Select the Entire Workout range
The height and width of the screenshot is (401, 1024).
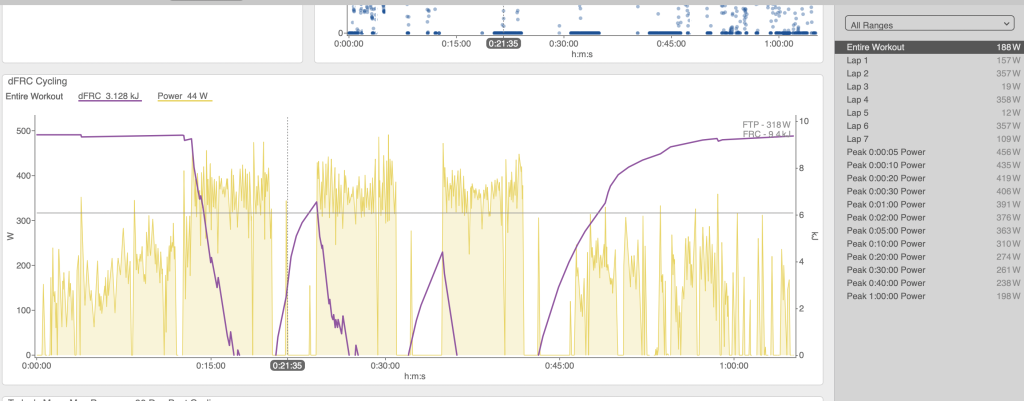[x=929, y=47]
